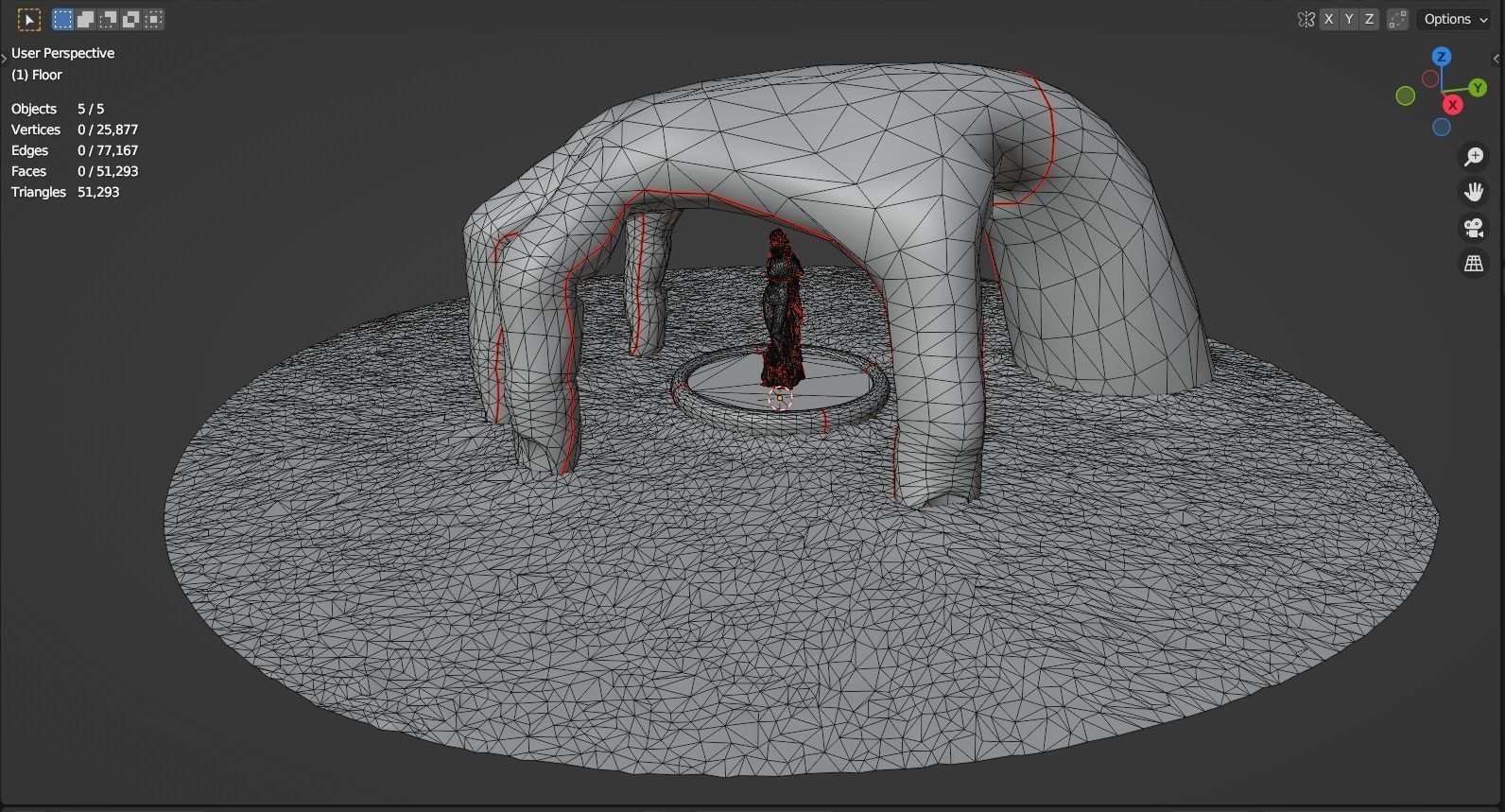Image resolution: width=1505 pixels, height=812 pixels.
Task: Click negative X axis circle on gizmo
Action: [x=1430, y=78]
